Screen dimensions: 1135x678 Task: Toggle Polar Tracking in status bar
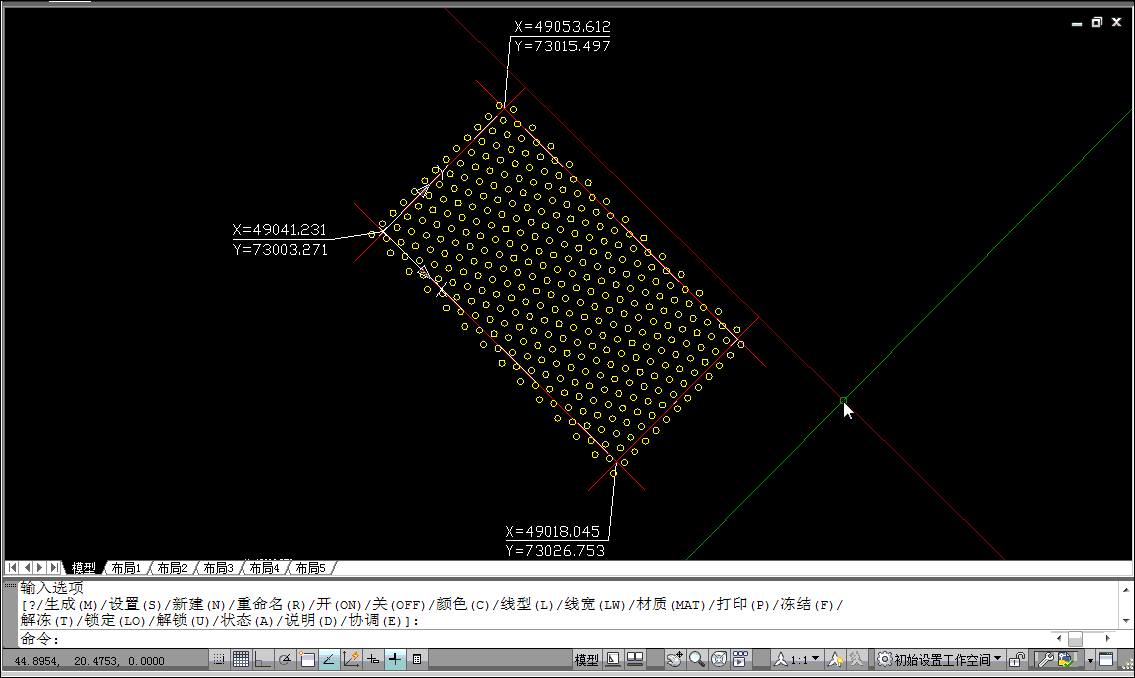click(285, 659)
